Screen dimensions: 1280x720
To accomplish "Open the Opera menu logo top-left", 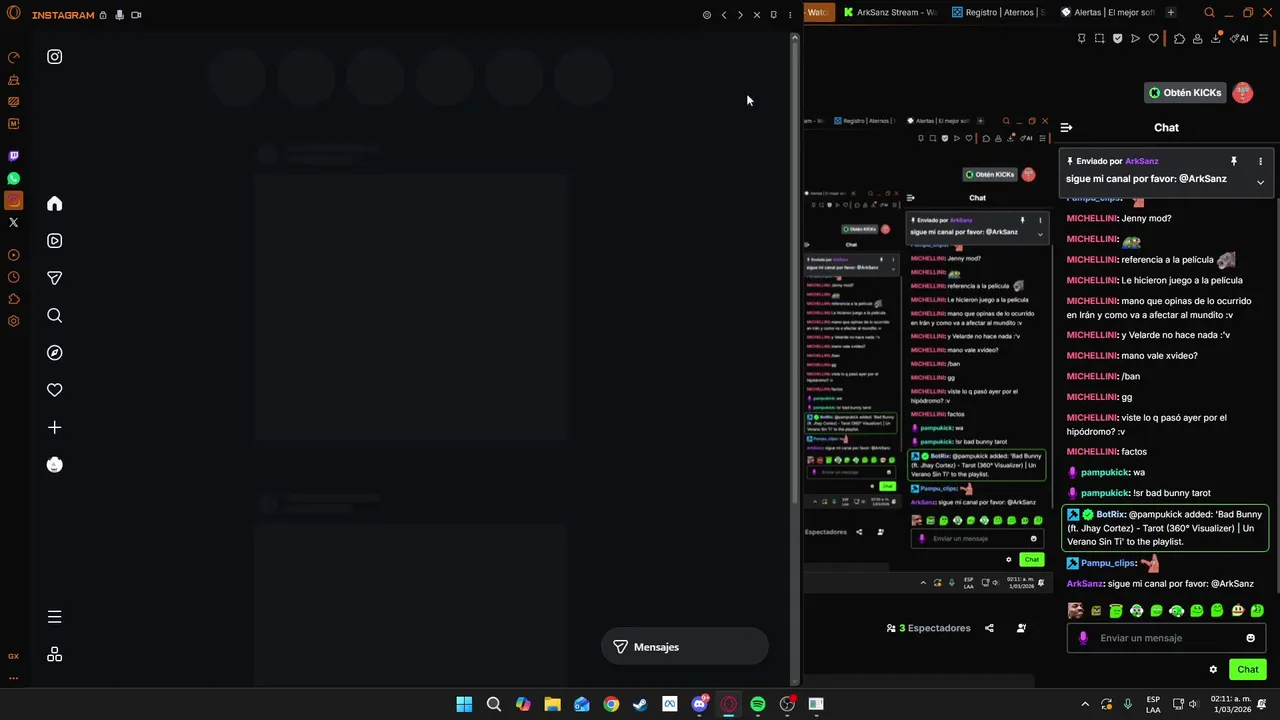I will [14, 14].
